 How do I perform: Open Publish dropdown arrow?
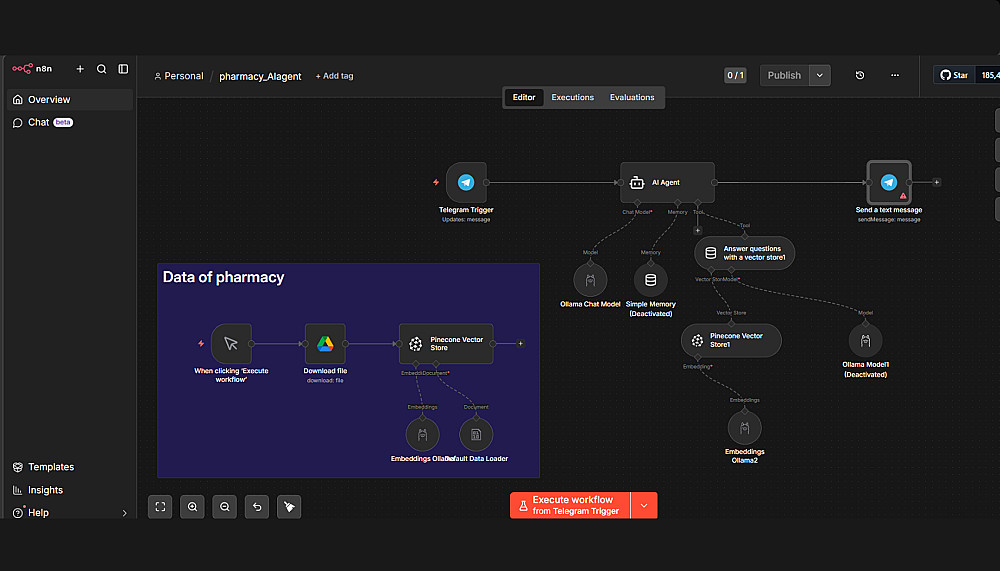click(x=820, y=75)
